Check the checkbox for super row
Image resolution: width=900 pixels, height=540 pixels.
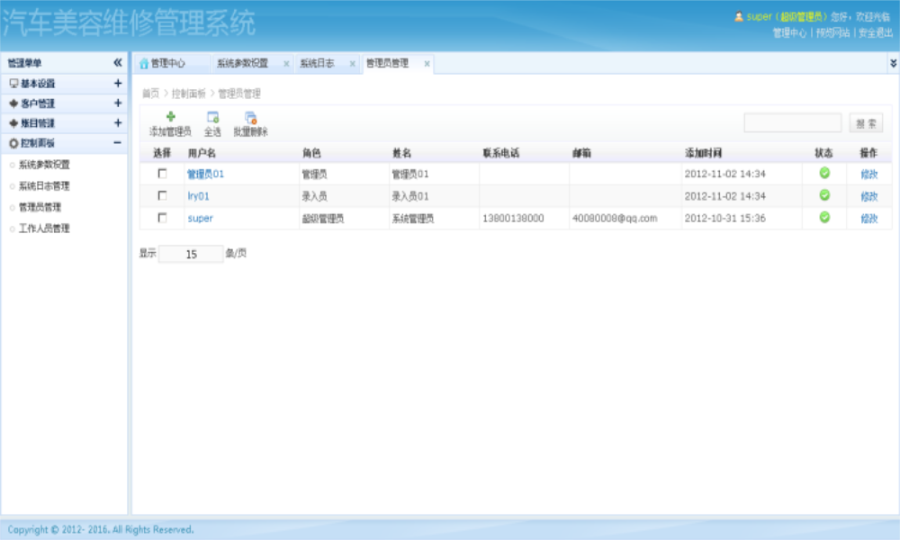(x=162, y=218)
